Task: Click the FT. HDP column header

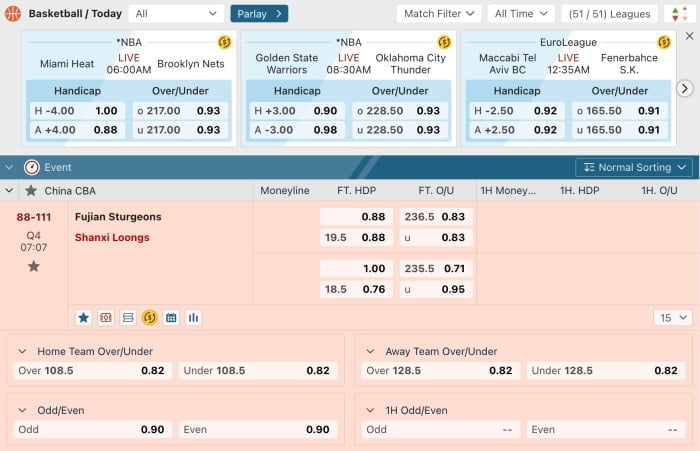Action: (357, 191)
